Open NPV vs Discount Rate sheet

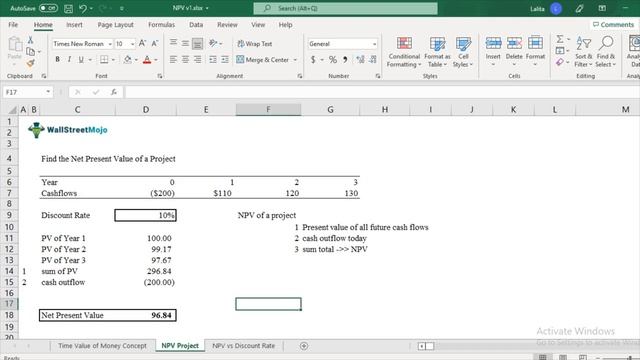click(x=243, y=346)
